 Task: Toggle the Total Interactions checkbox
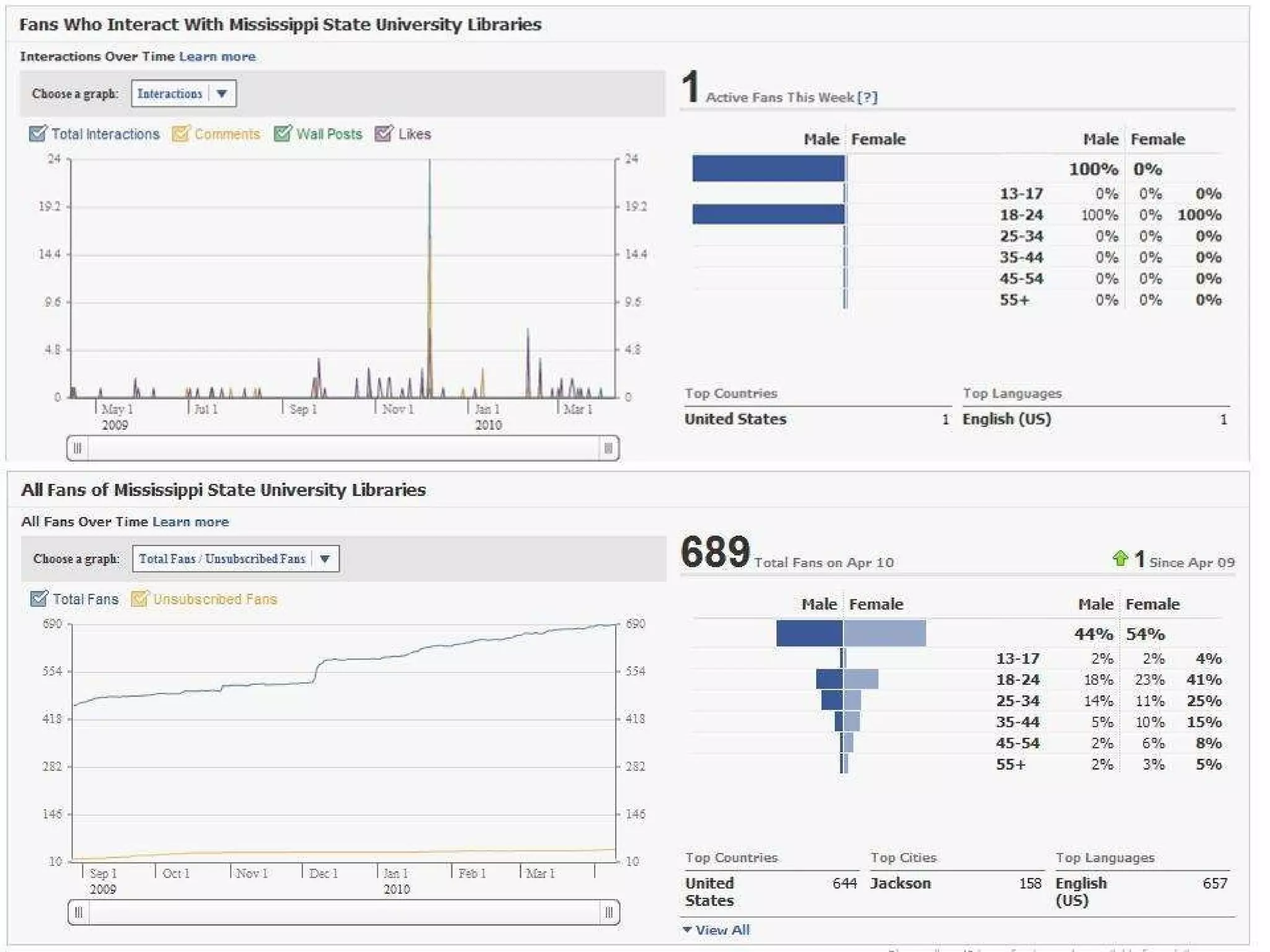[x=38, y=134]
